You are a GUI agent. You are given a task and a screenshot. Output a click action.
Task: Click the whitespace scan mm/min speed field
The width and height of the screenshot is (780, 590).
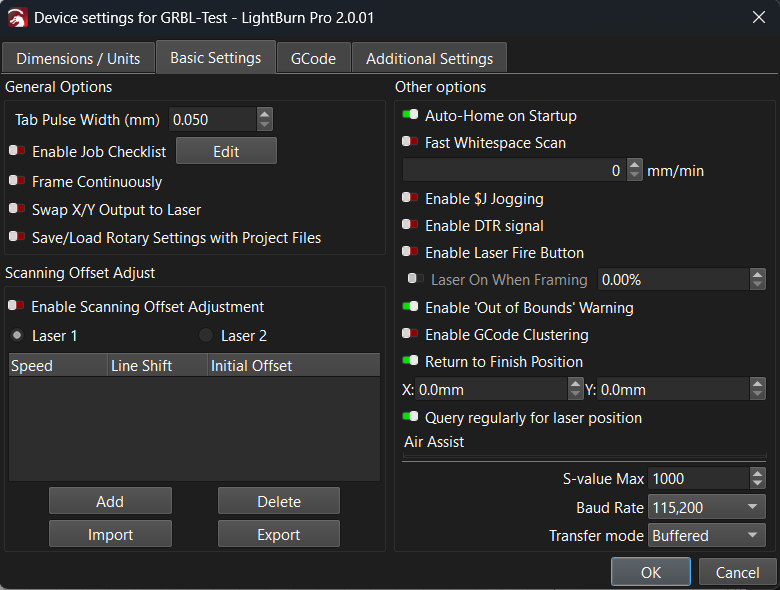coord(514,171)
